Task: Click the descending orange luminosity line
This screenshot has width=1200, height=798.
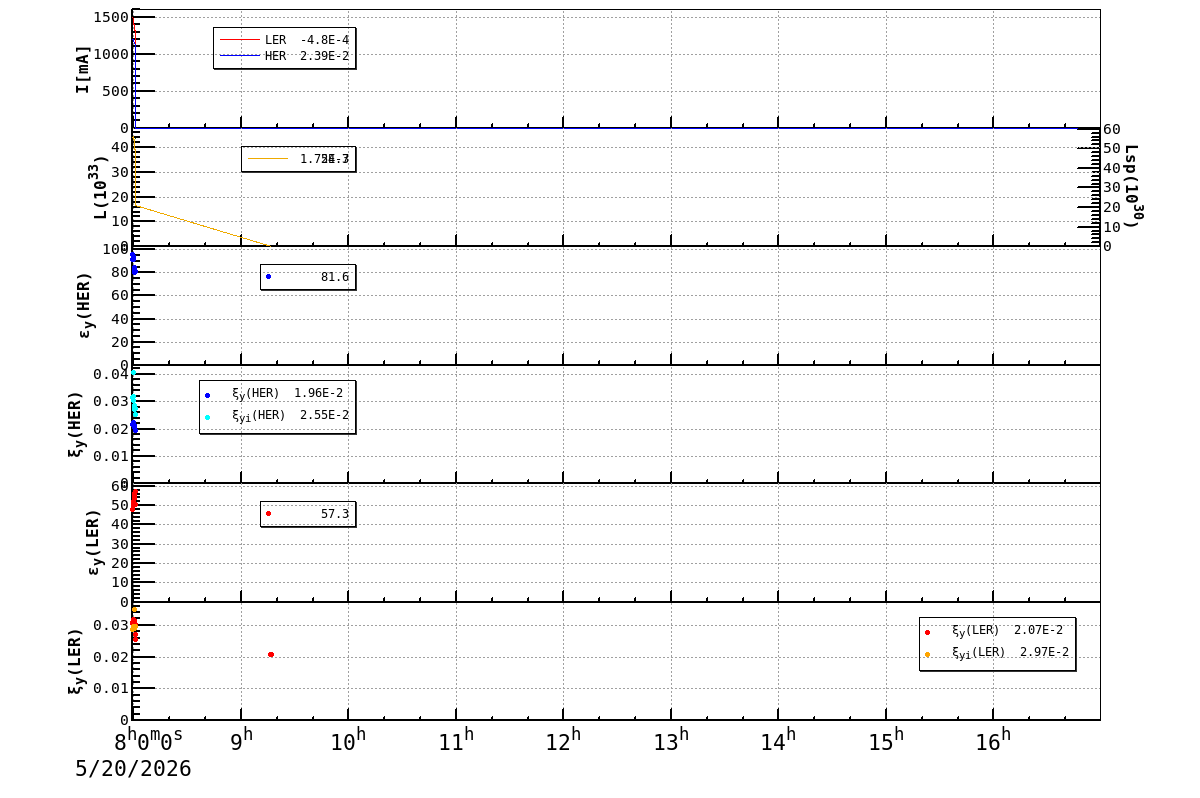Action: (x=201, y=225)
